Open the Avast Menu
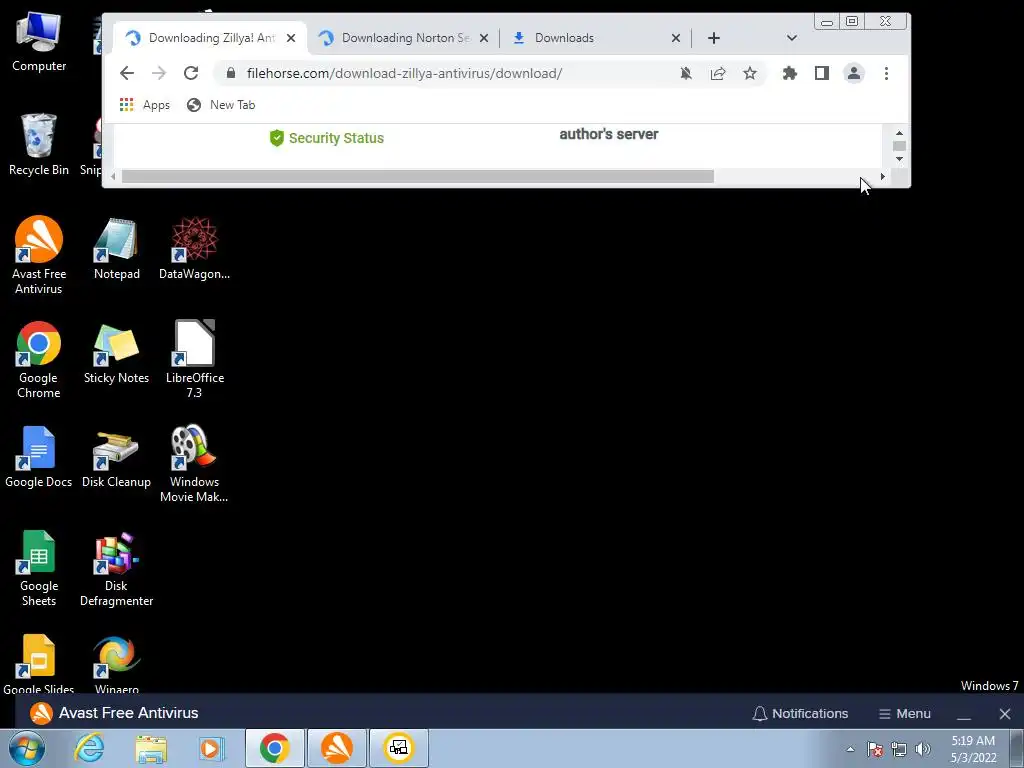The height and width of the screenshot is (768, 1024). coord(904,713)
